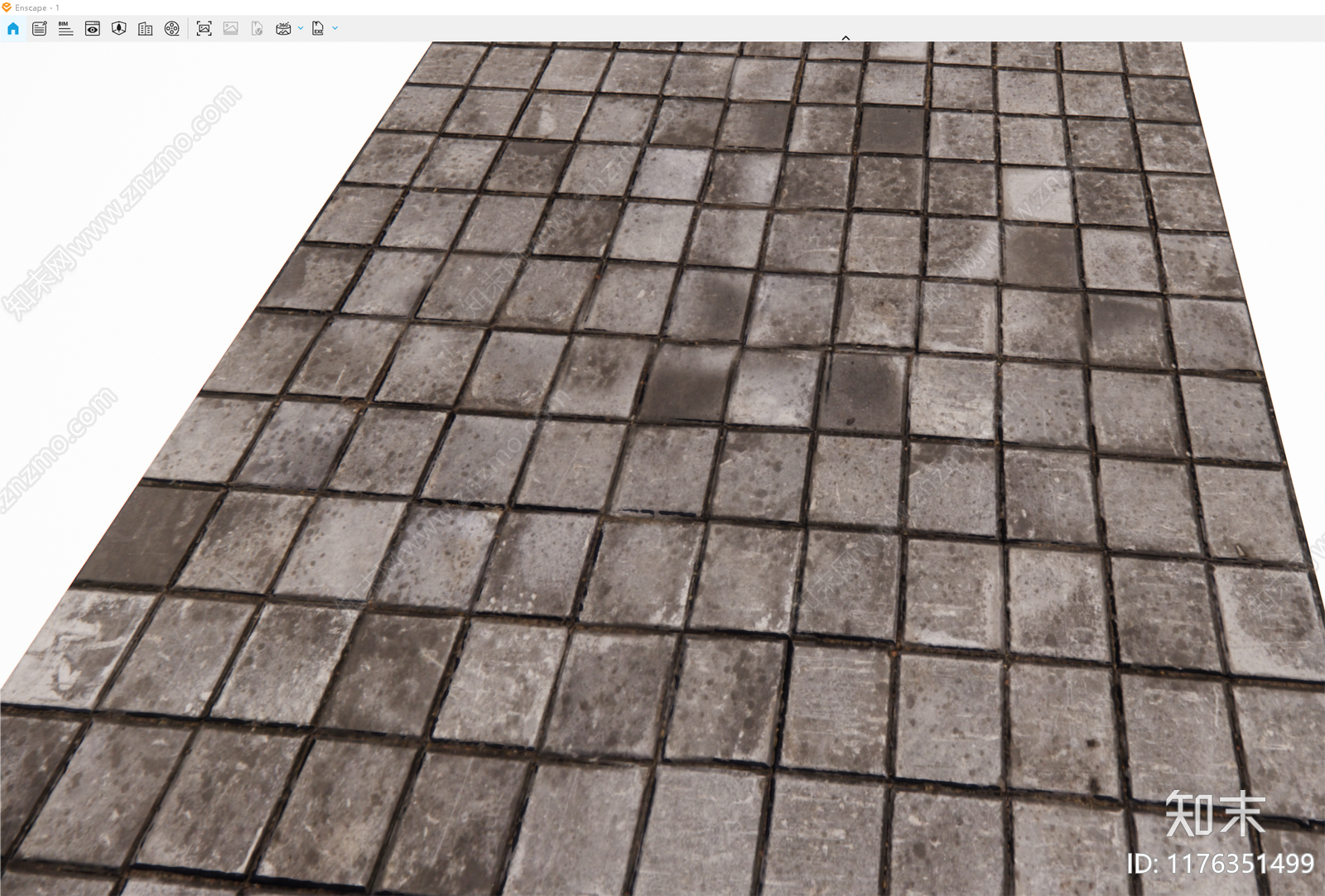The image size is (1325, 896).
Task: Click the export video file icon
Action: [257, 28]
